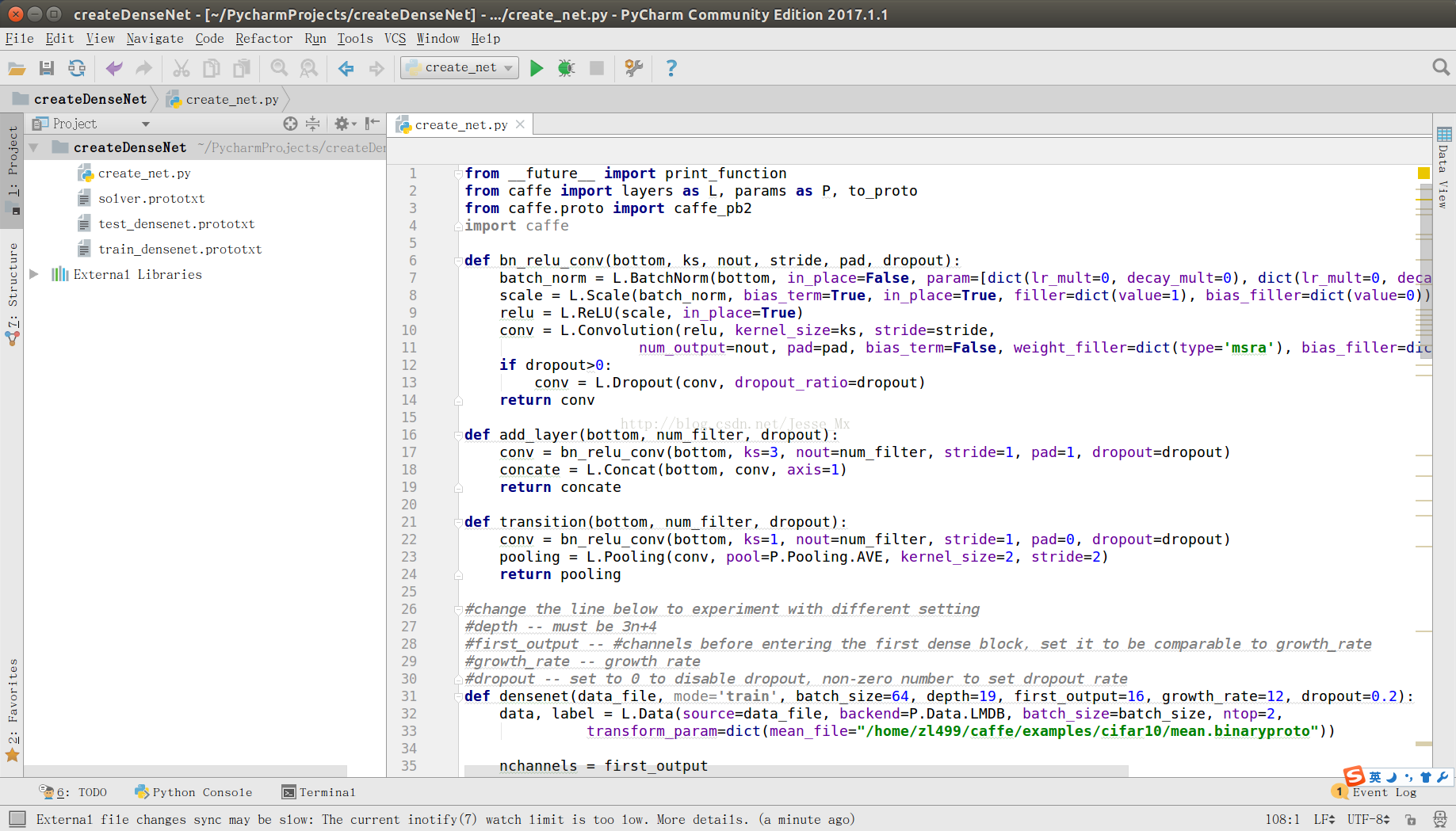
Task: Select the create_net.py editor tab
Action: point(460,125)
